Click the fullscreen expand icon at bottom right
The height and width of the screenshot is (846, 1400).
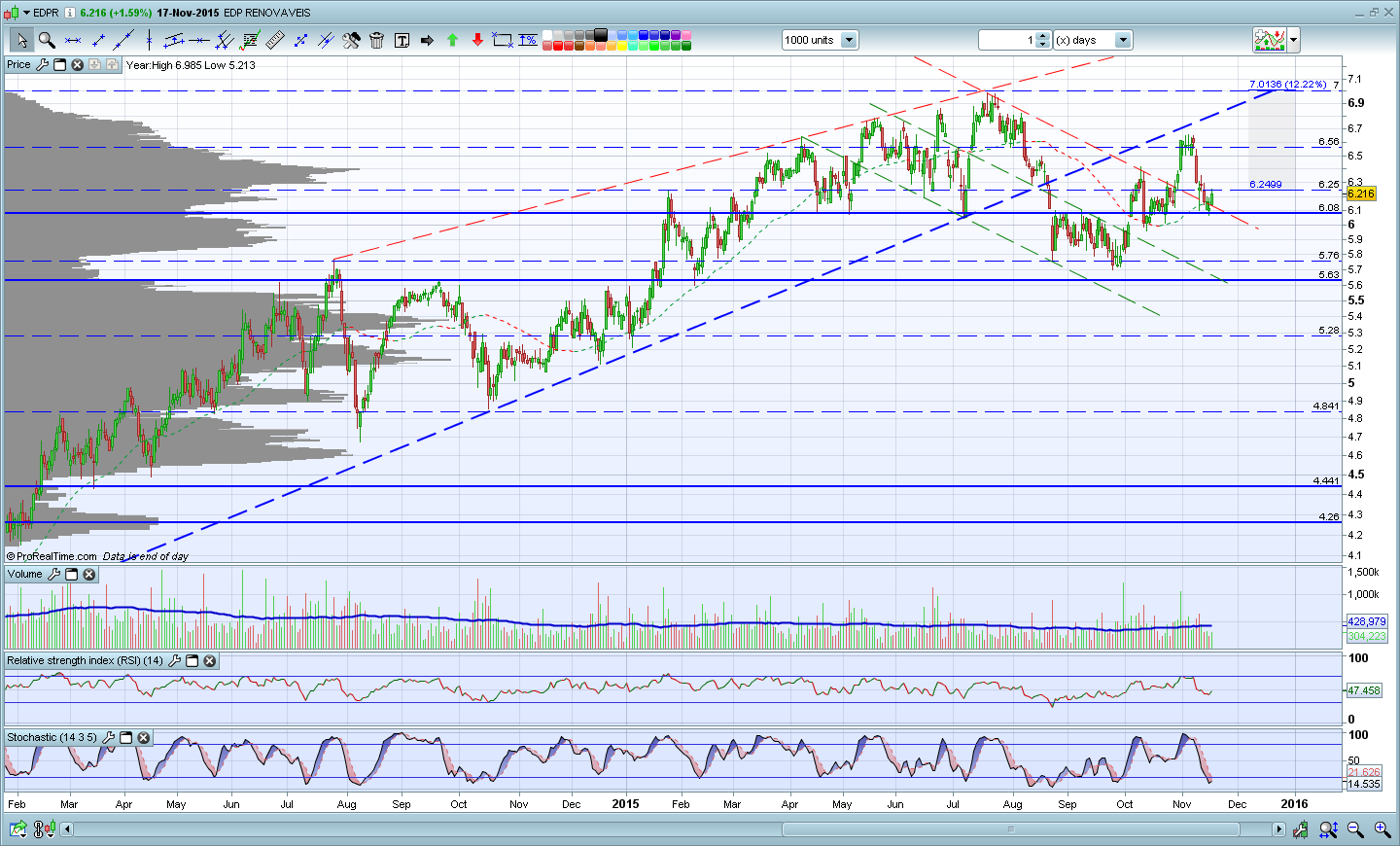click(x=1328, y=829)
